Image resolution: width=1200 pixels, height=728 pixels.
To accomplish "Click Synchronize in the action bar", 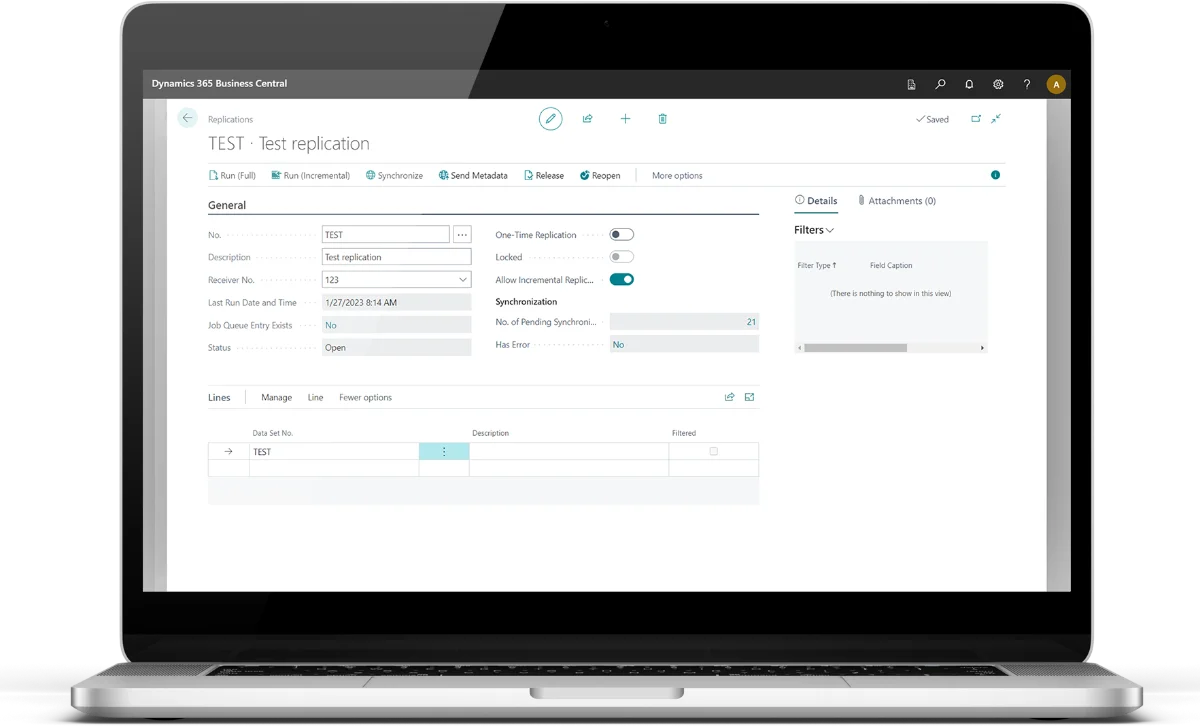I will point(394,176).
